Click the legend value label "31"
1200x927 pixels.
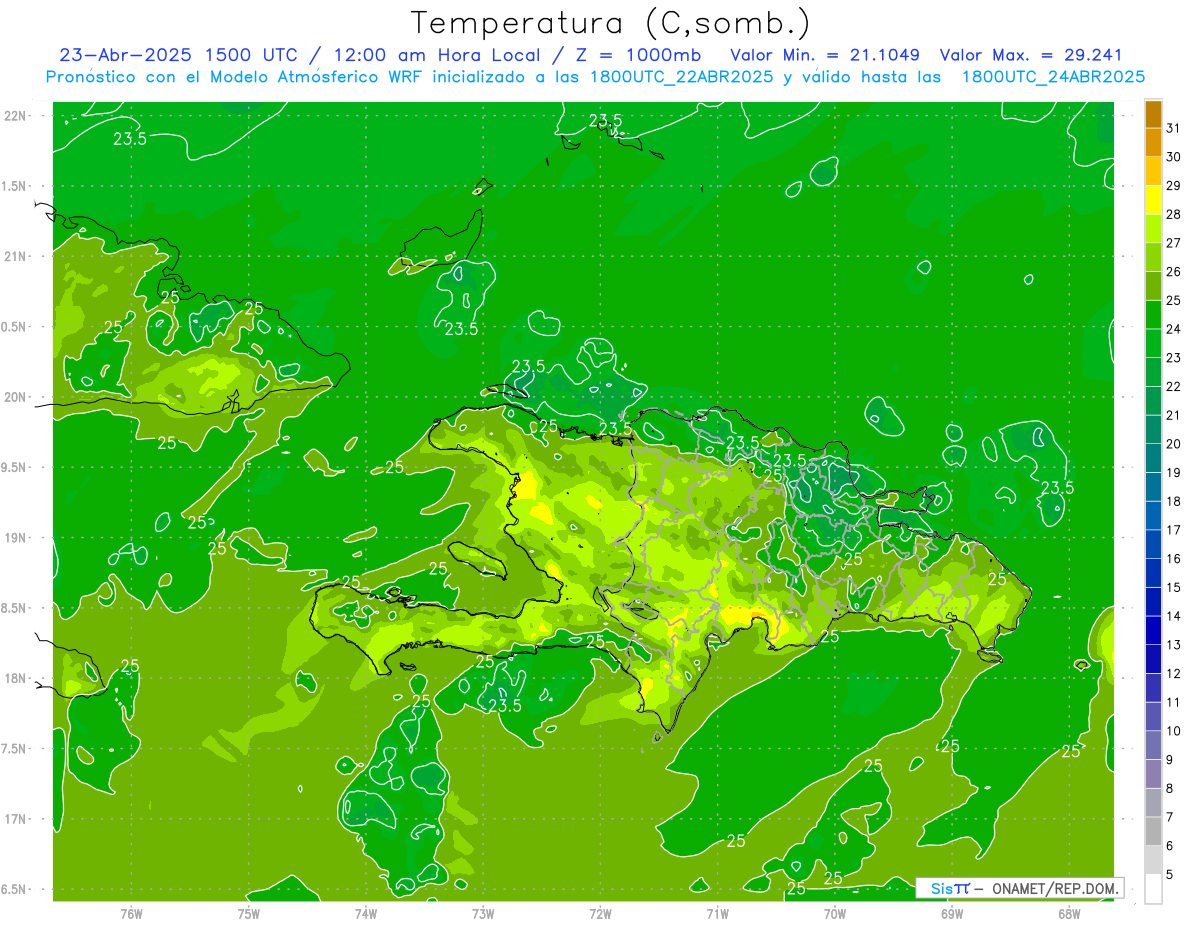click(1174, 129)
